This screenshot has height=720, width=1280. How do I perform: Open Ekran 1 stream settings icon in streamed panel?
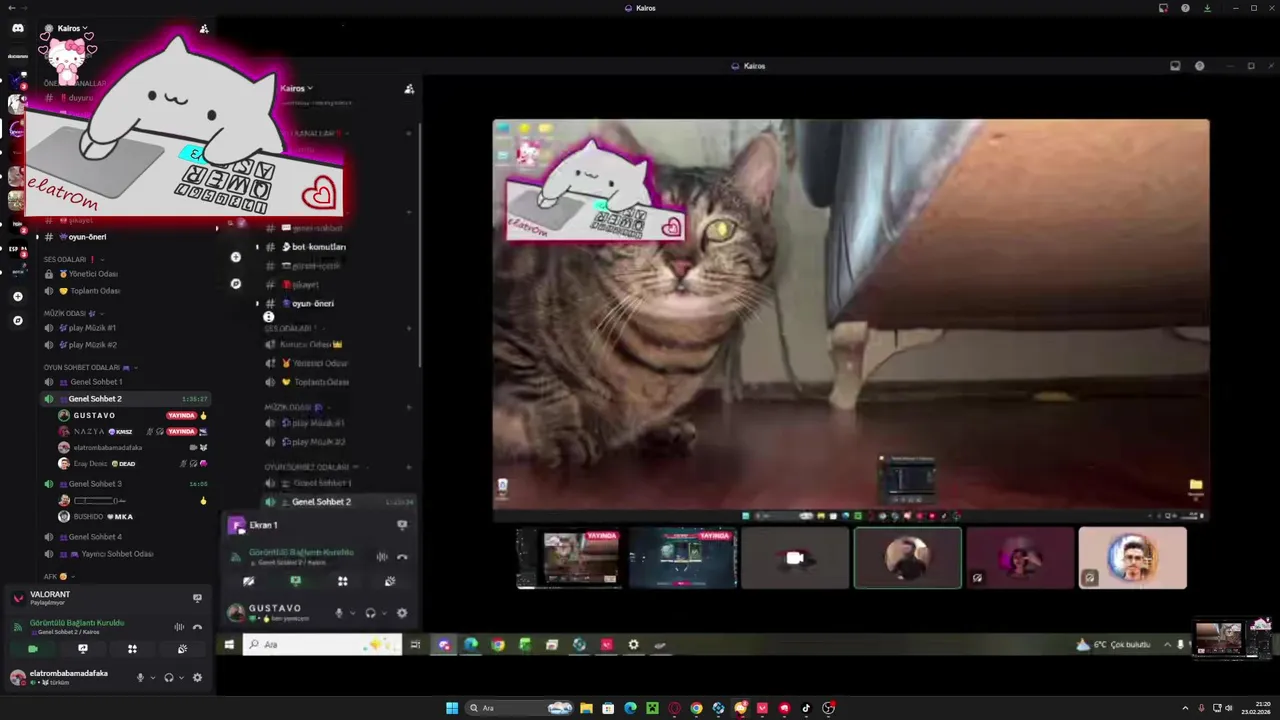(402, 524)
